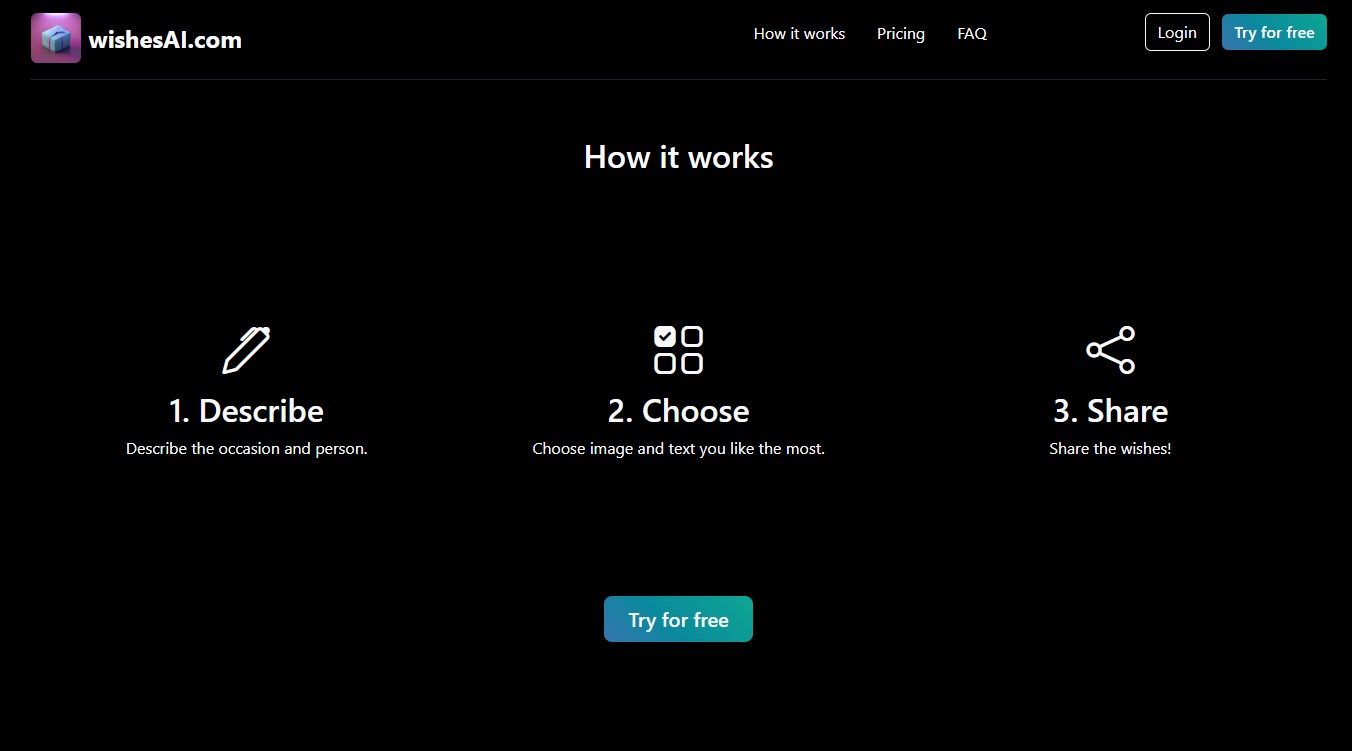Click the empty top-right square in Choose icon
1352x751 pixels.
pos(692,337)
